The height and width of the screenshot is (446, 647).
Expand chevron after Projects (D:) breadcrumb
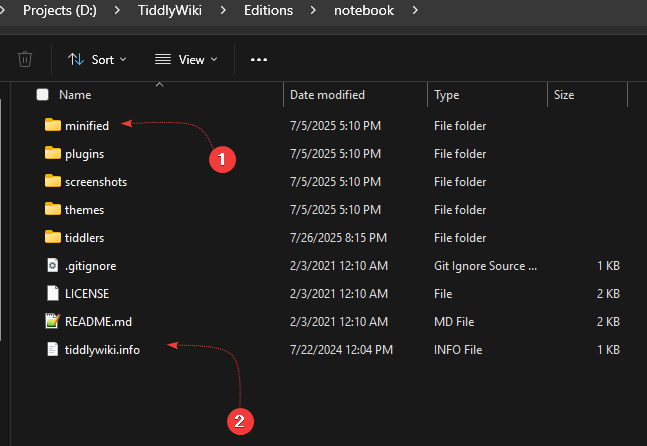point(117,10)
